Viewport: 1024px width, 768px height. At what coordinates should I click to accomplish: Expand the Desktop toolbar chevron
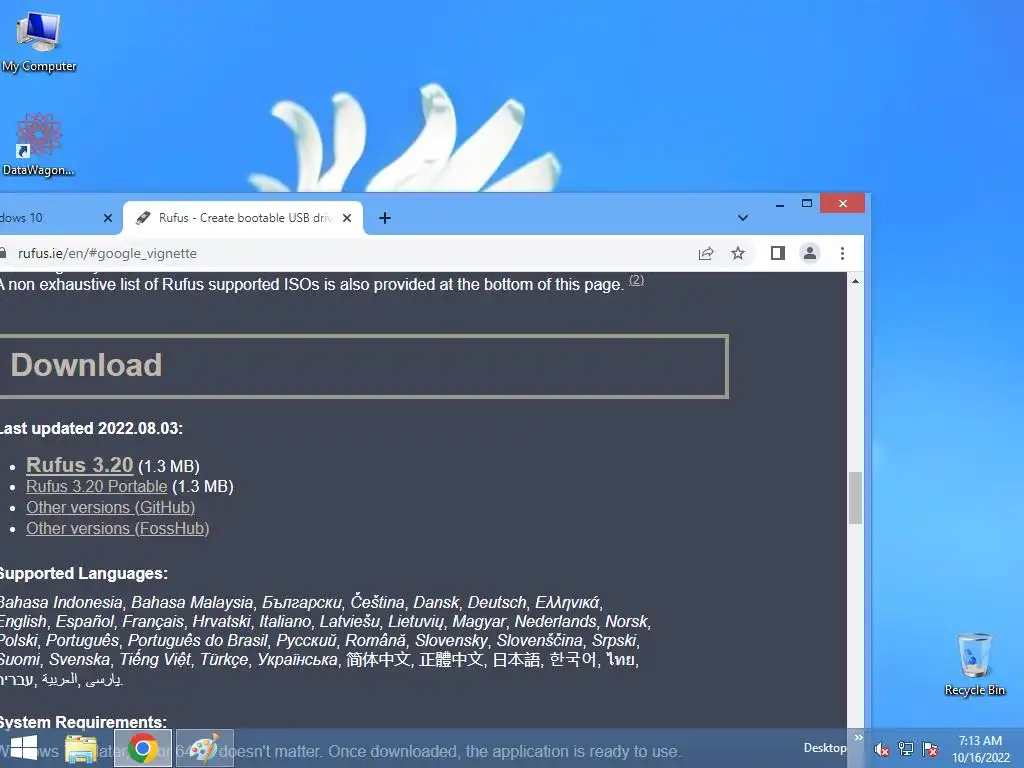click(x=859, y=738)
